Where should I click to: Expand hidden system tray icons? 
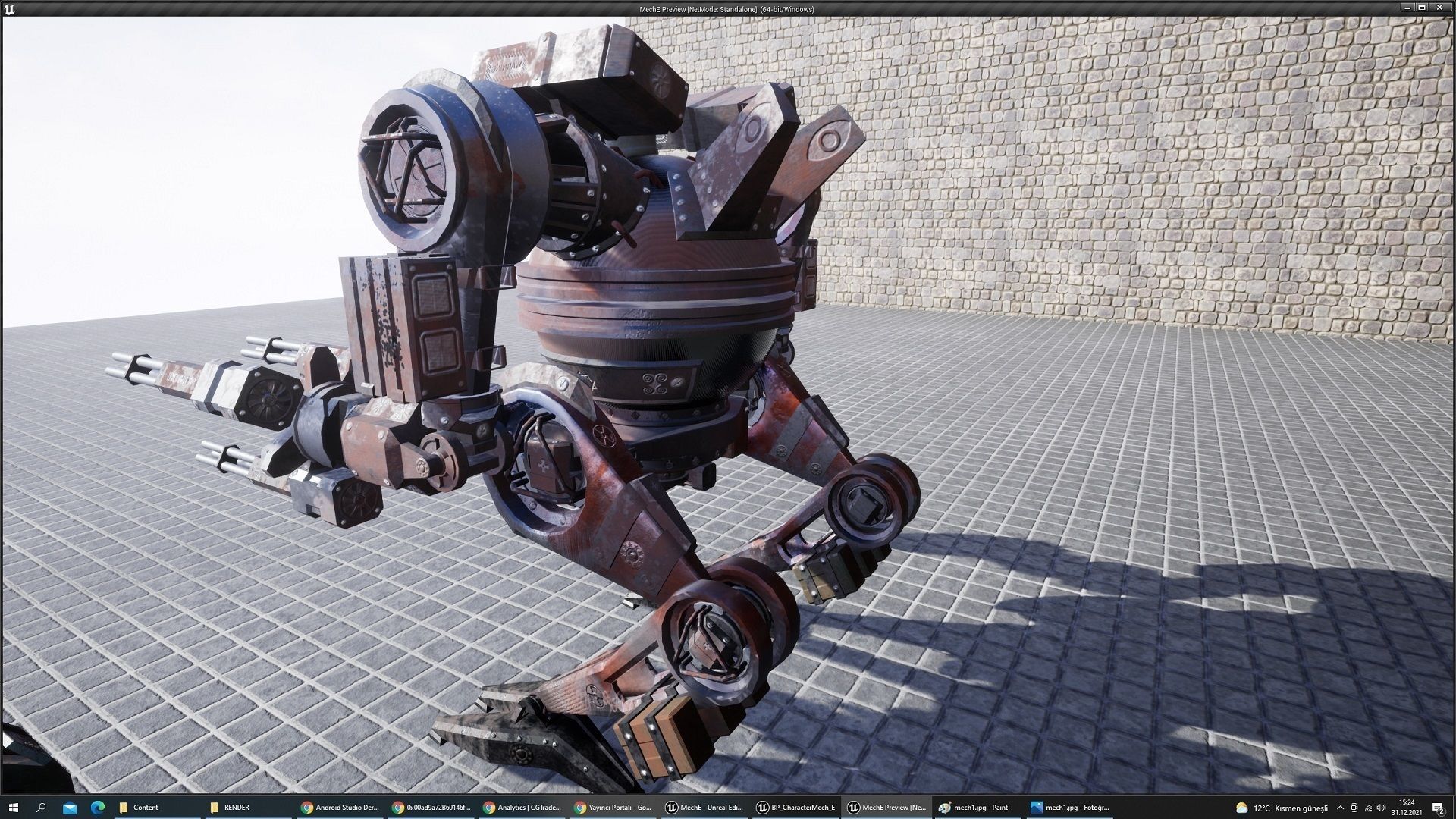click(x=1340, y=808)
